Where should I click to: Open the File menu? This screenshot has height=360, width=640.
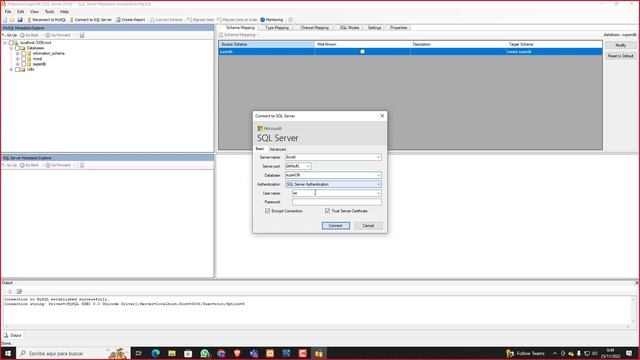point(8,11)
